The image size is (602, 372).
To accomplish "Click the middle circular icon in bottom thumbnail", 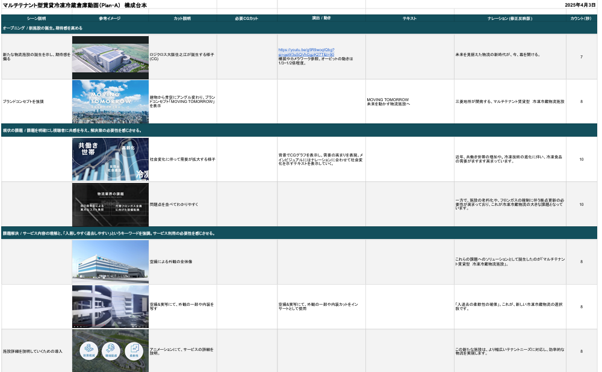I will tap(111, 351).
